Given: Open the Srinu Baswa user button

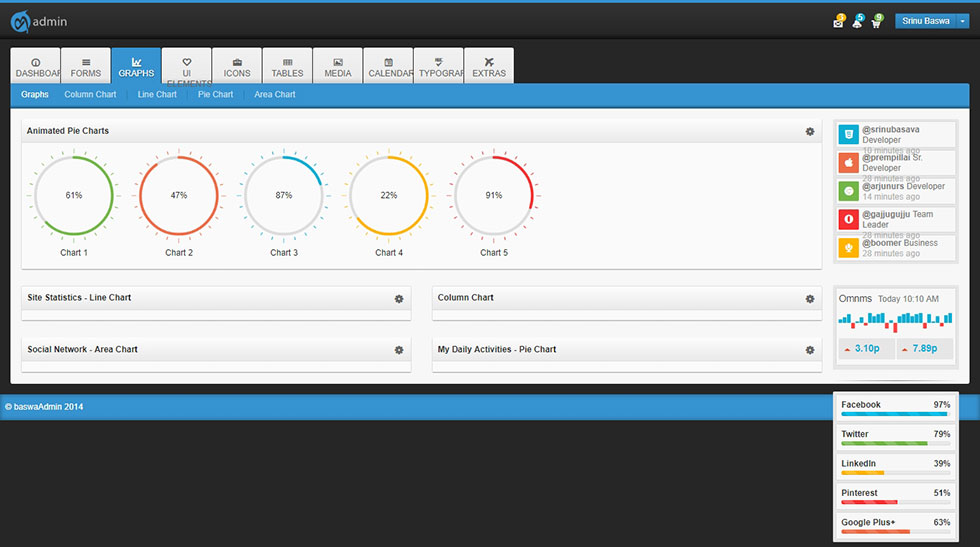Looking at the screenshot, I should coord(926,21).
